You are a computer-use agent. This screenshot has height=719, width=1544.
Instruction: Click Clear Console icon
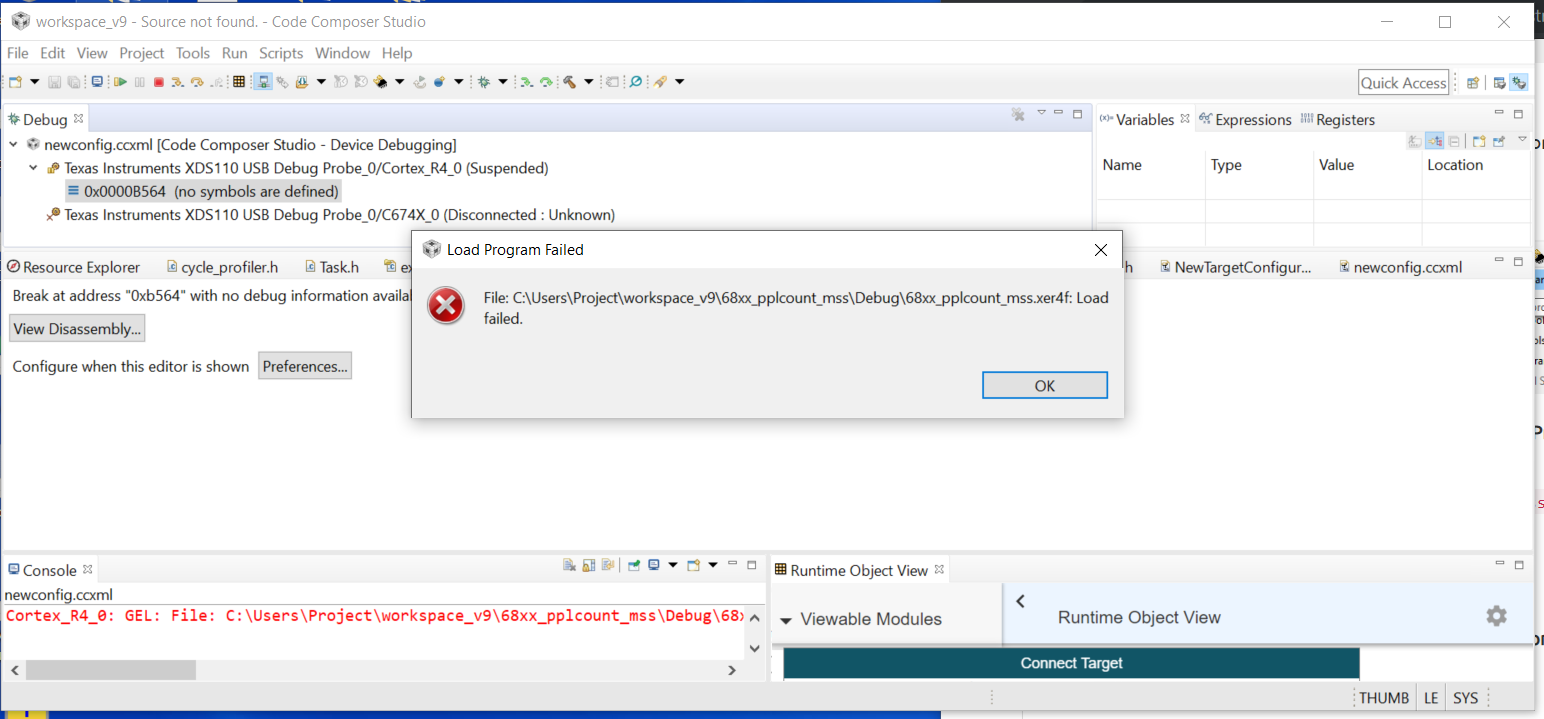click(x=569, y=565)
